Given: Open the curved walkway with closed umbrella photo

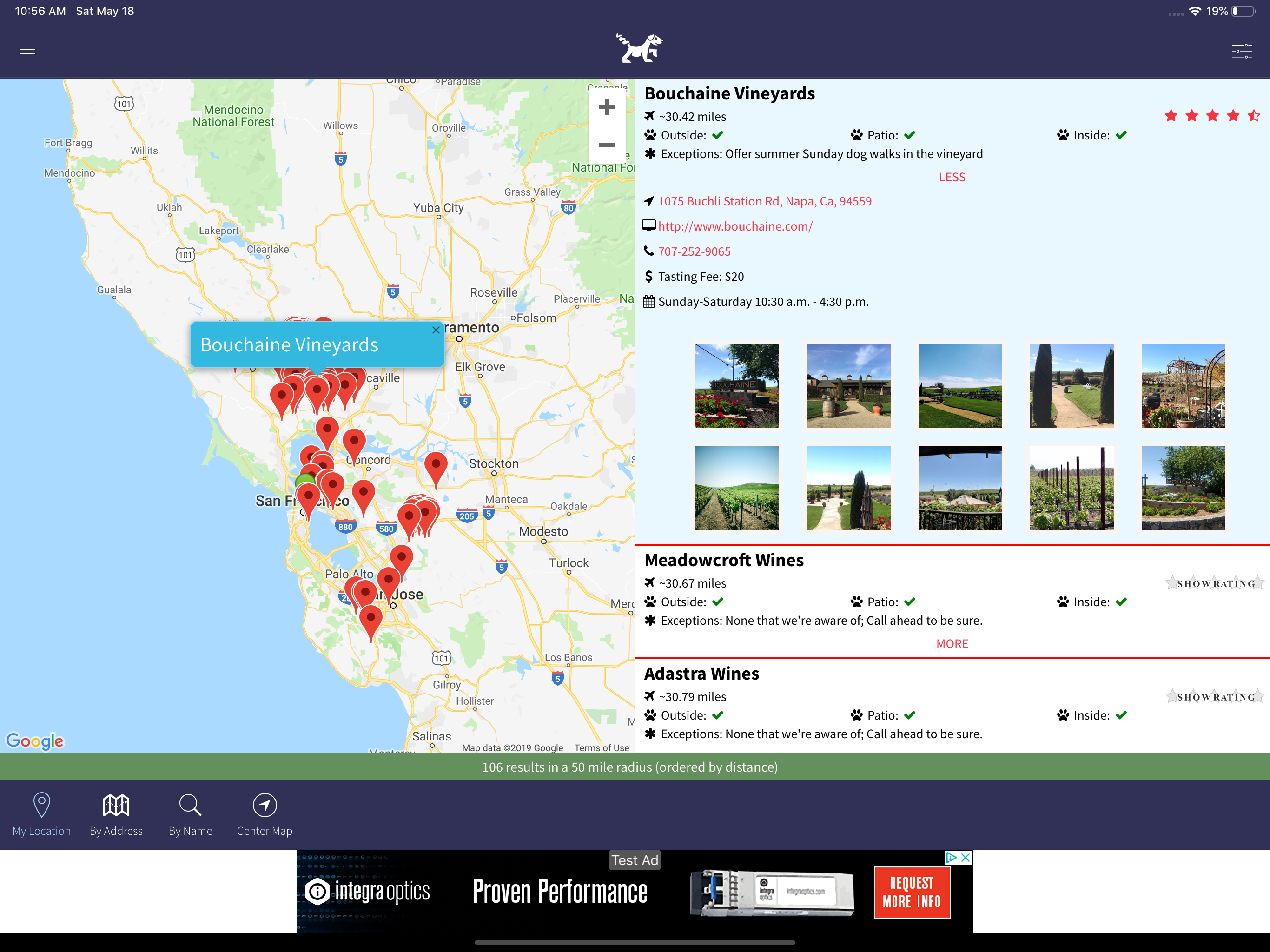Looking at the screenshot, I should [x=848, y=488].
